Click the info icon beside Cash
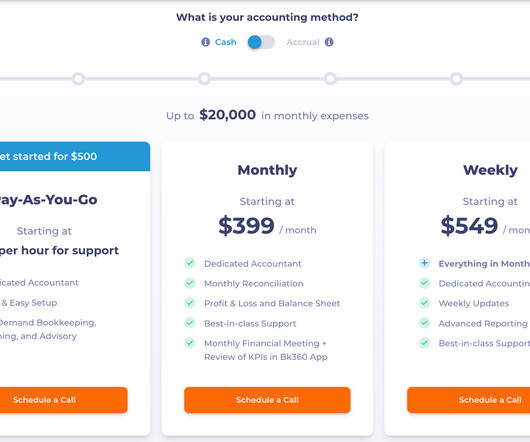 206,42
